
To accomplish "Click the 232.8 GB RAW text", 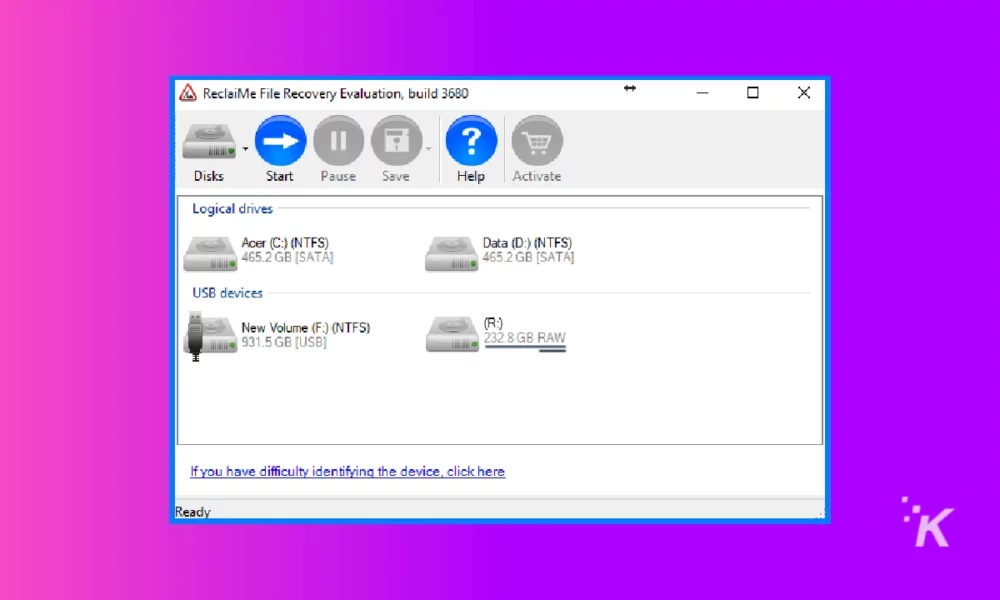I will pos(524,338).
